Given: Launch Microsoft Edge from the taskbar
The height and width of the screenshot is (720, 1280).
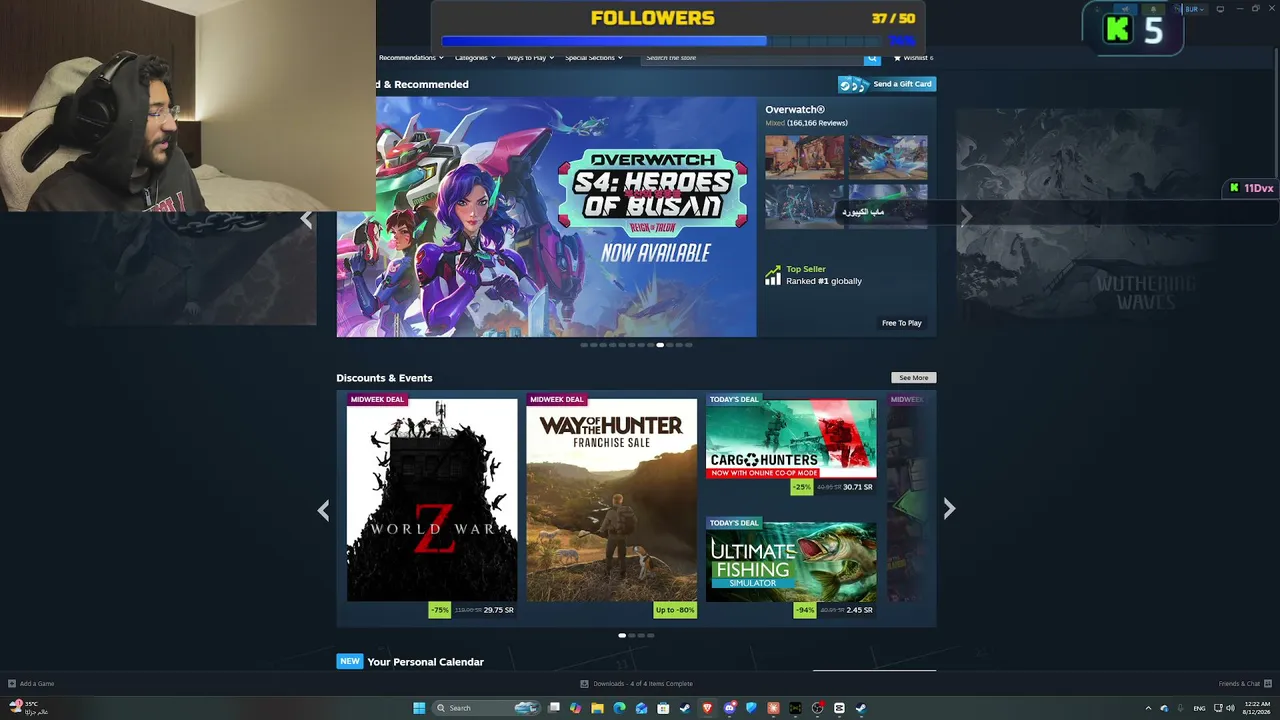Looking at the screenshot, I should point(619,708).
